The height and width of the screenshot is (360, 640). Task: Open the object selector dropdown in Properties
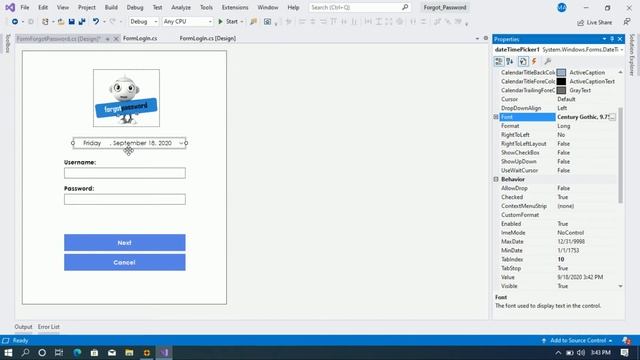tap(621, 49)
